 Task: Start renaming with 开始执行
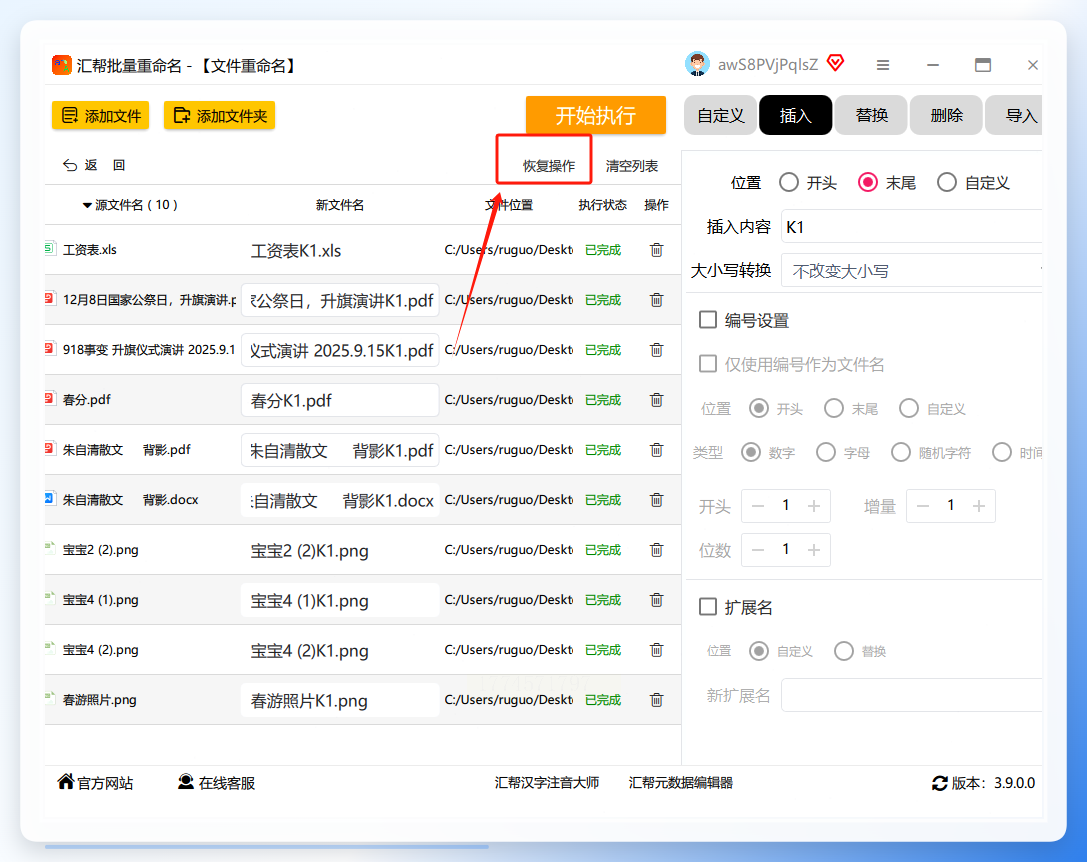point(595,115)
